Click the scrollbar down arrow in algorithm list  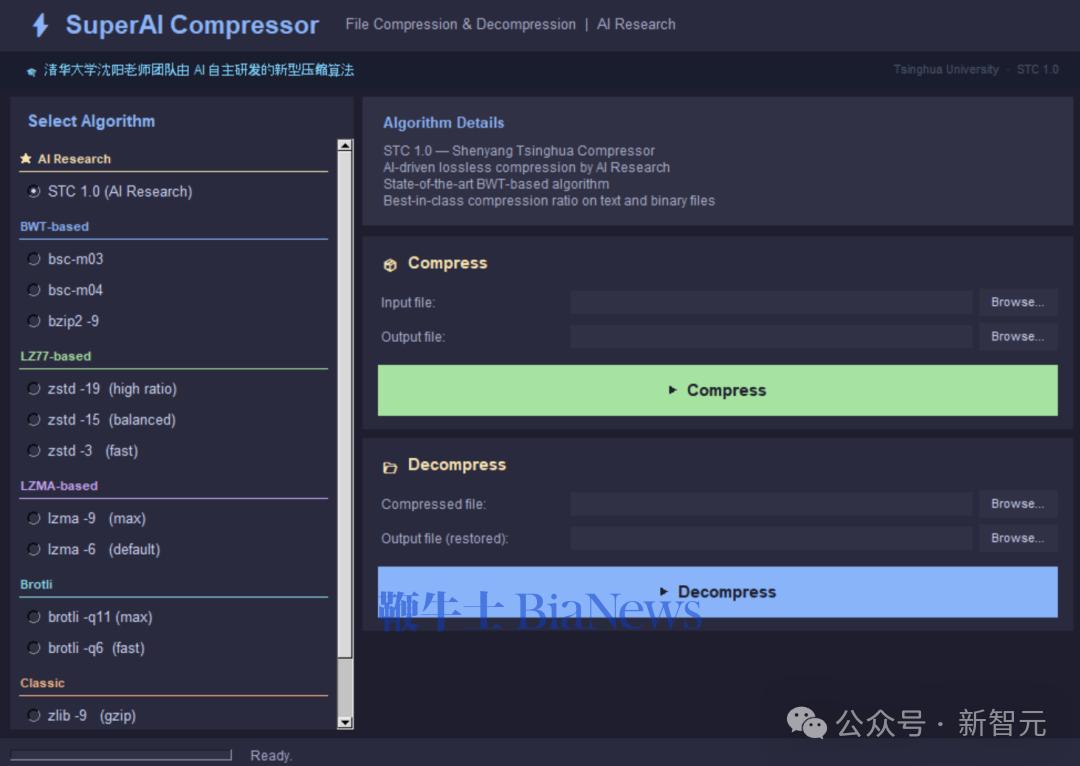click(x=345, y=723)
